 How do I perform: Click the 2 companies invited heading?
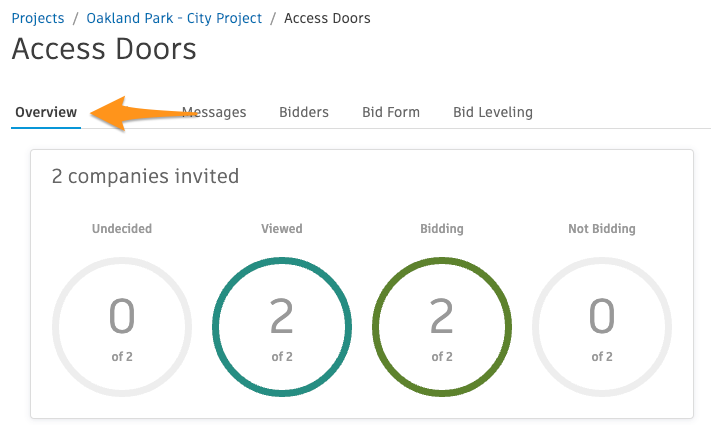(145, 176)
